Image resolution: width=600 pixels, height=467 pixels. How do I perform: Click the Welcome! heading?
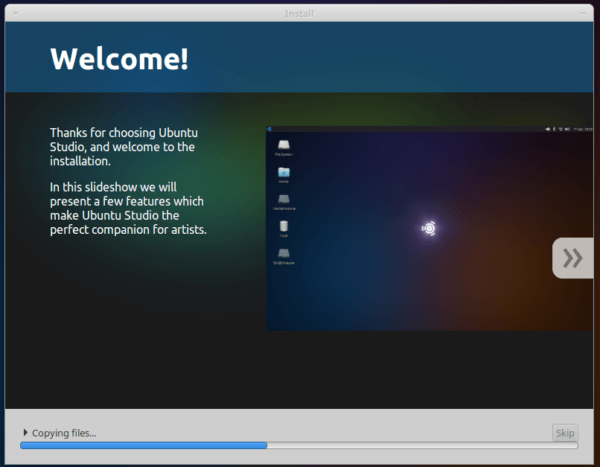[119, 59]
